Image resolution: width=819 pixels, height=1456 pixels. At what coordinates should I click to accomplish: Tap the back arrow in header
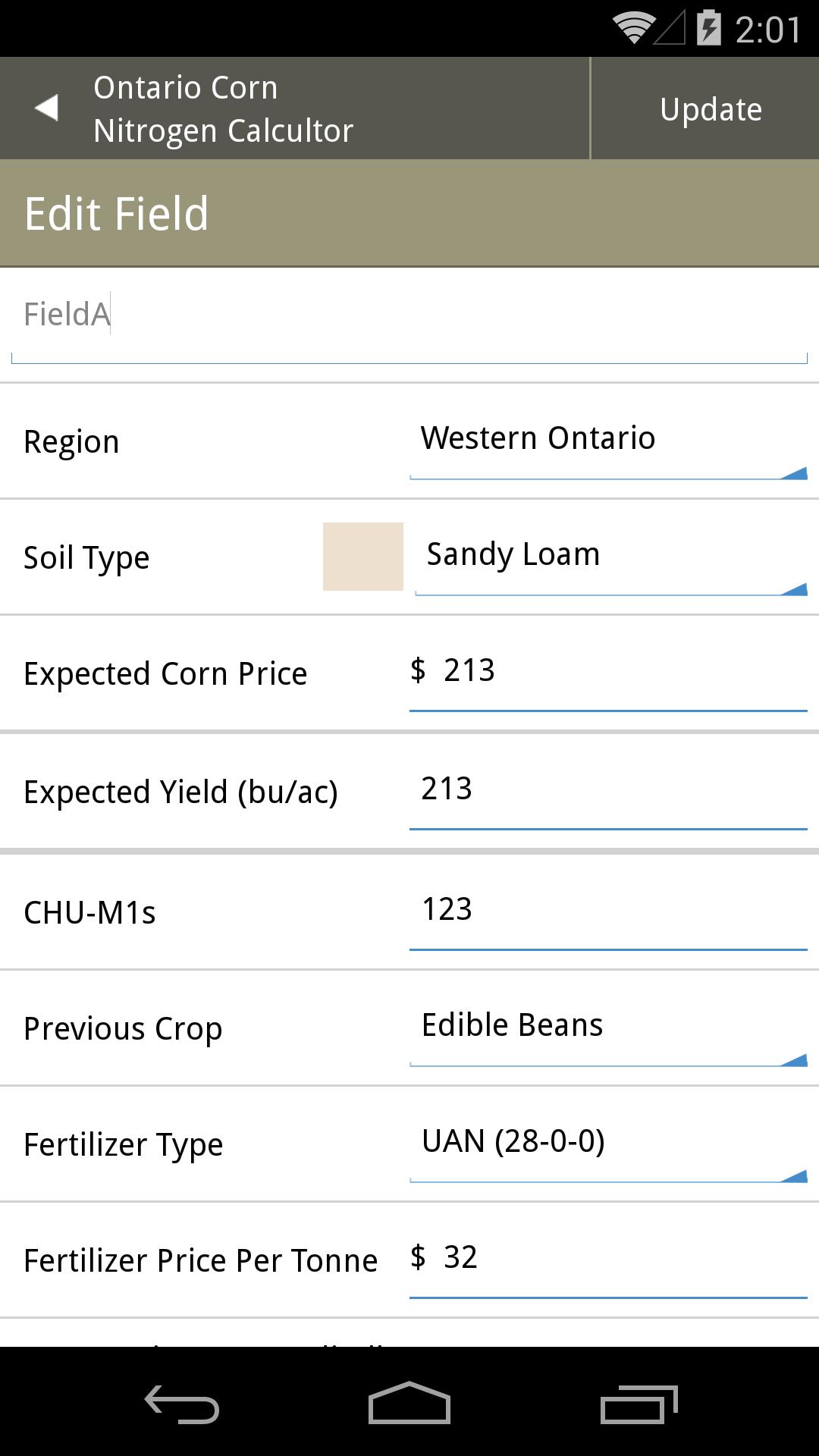tap(47, 108)
